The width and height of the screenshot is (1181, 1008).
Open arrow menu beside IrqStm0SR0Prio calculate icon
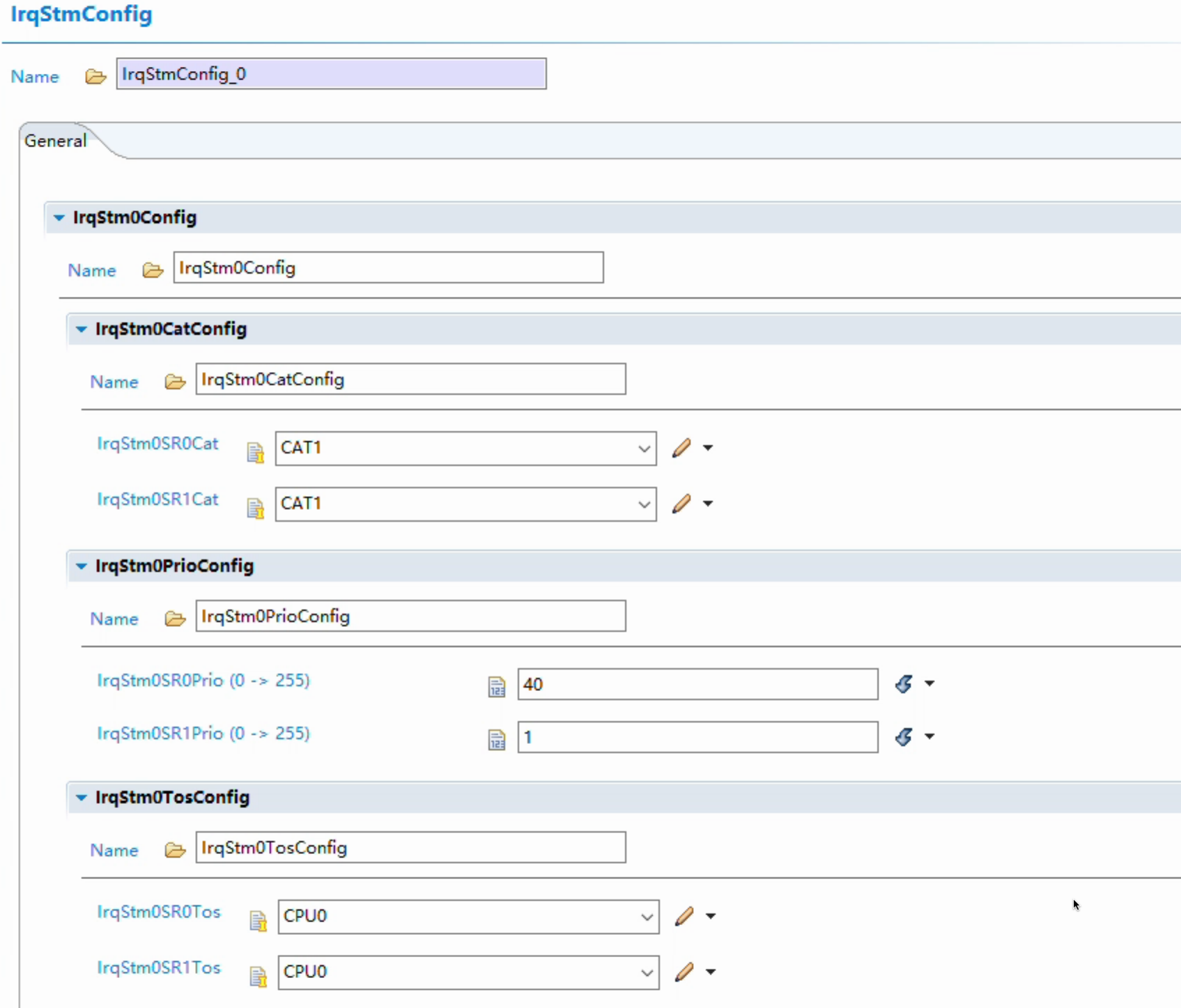coord(929,683)
